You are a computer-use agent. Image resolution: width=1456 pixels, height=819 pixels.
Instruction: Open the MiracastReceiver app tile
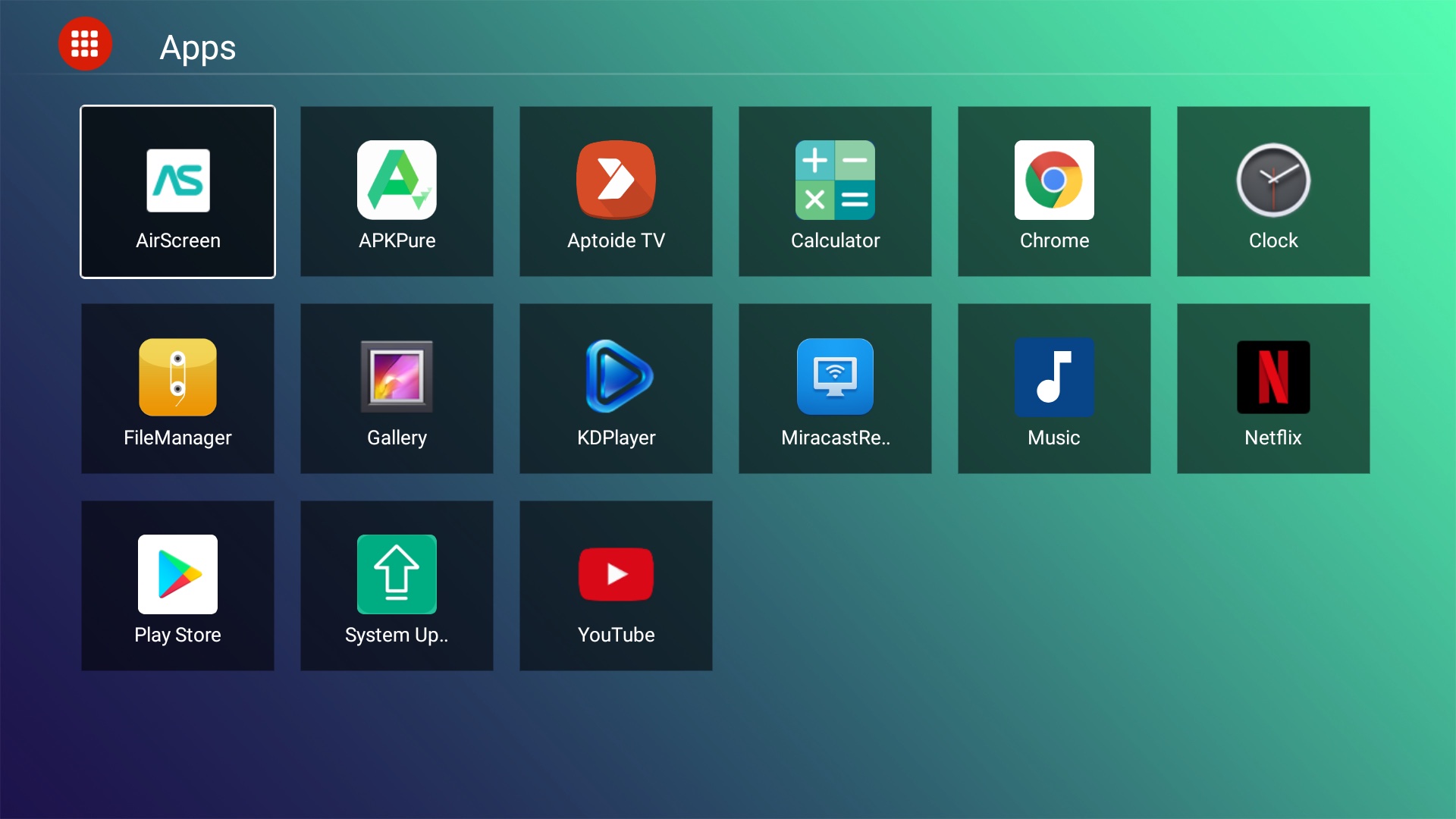[x=835, y=388]
